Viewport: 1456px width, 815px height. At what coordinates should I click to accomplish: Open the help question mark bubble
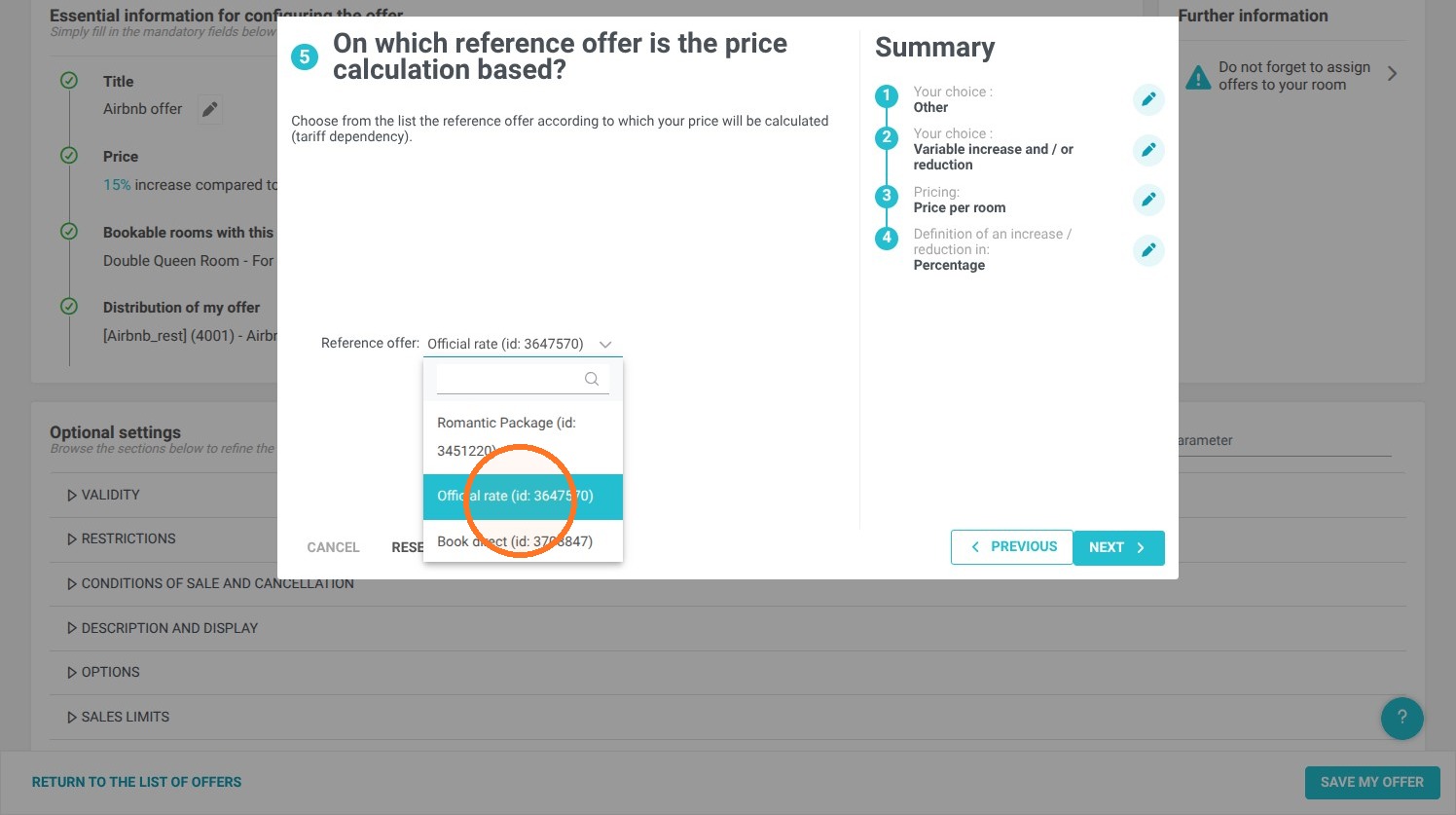1401,719
